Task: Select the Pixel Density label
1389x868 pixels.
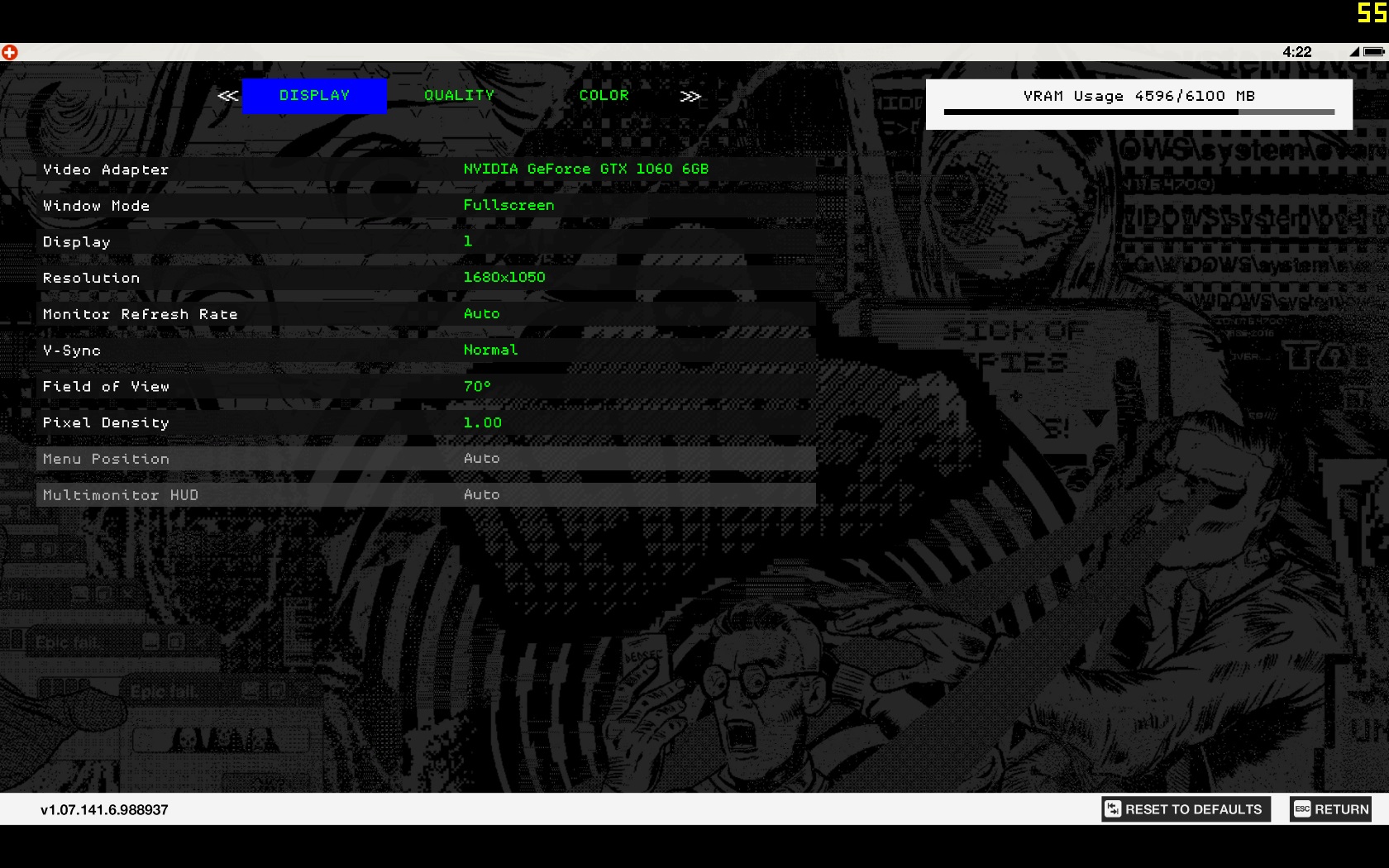Action: (106, 422)
